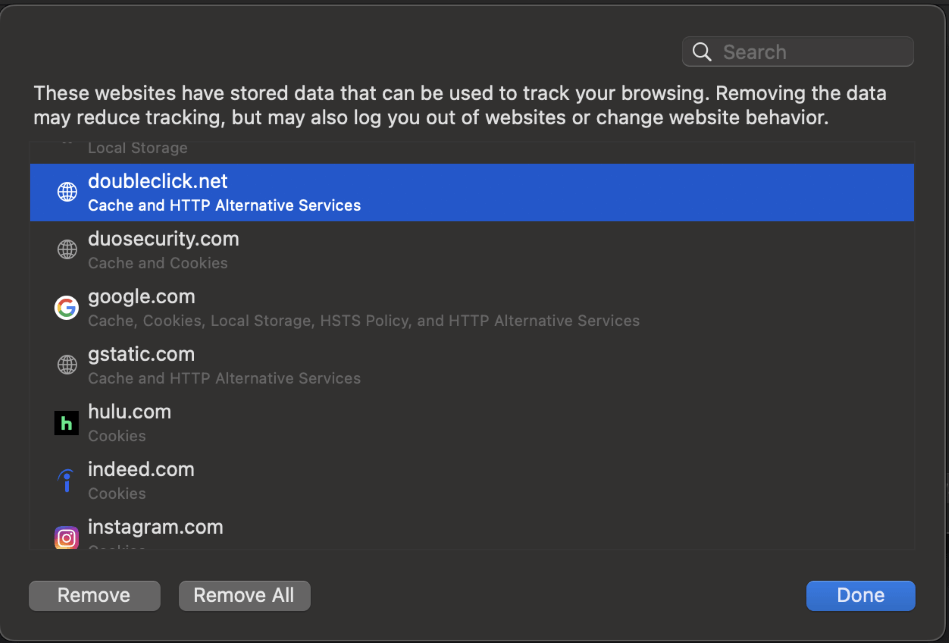Select the hulu.com row

pyautogui.click(x=472, y=423)
